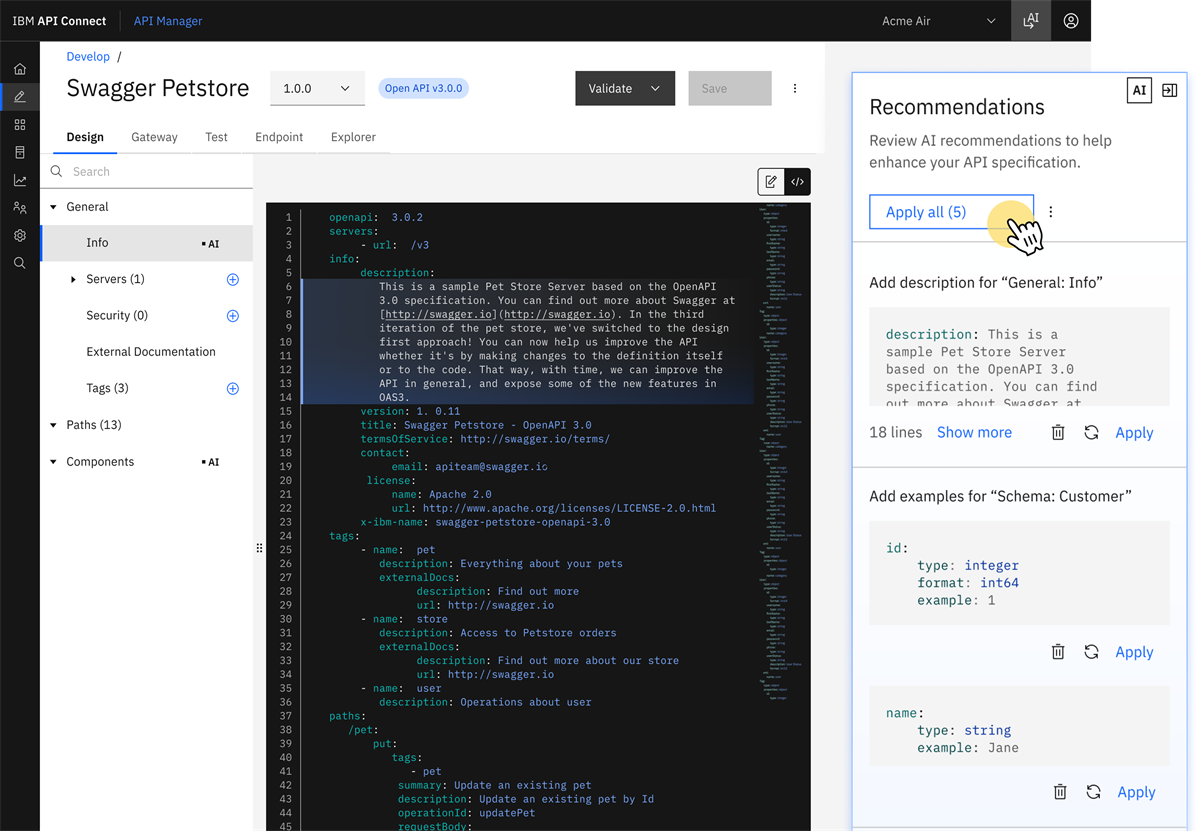Switch to the Gateway tab
Image resolution: width=1200 pixels, height=831 pixels.
(154, 137)
